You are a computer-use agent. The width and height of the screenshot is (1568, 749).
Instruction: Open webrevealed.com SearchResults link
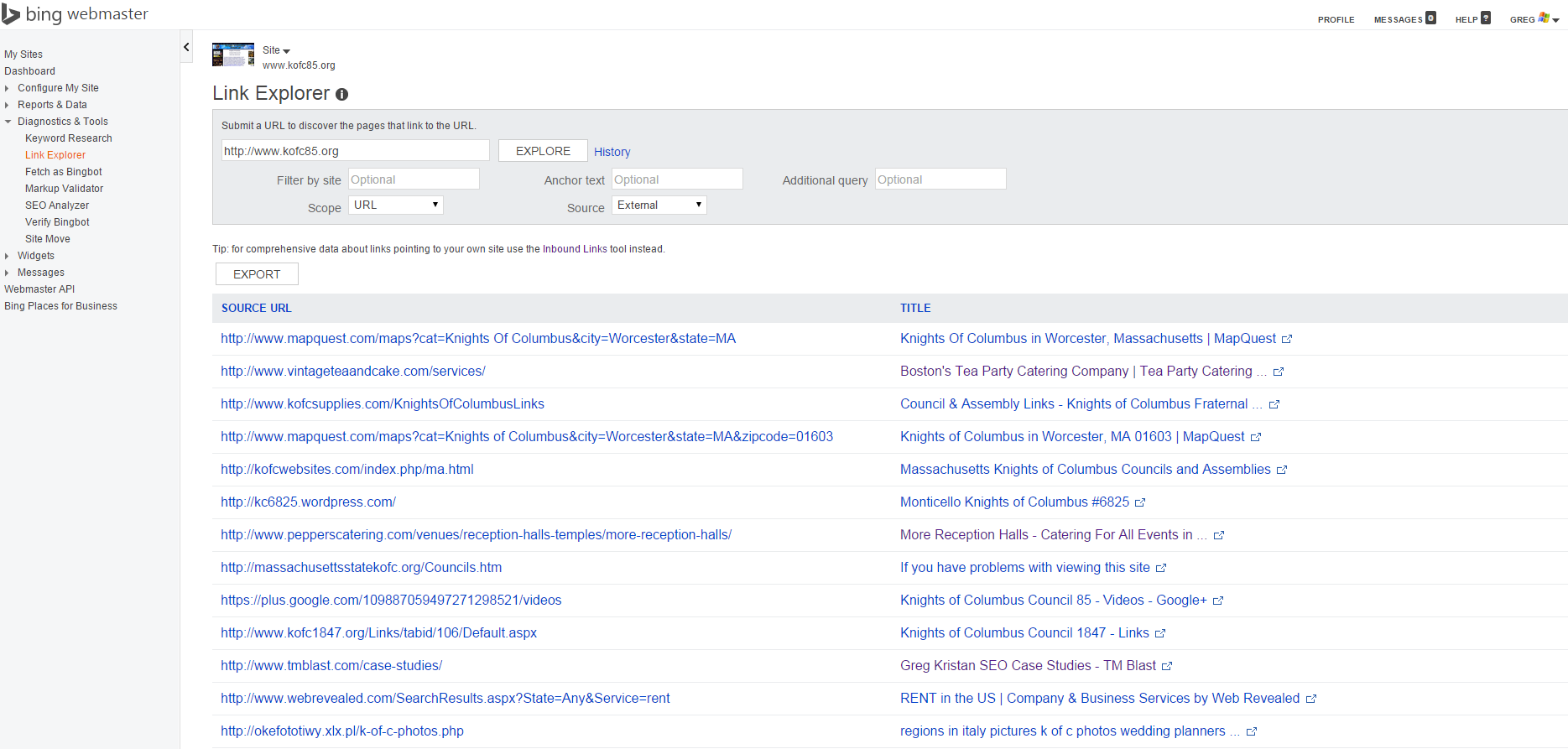coord(445,698)
